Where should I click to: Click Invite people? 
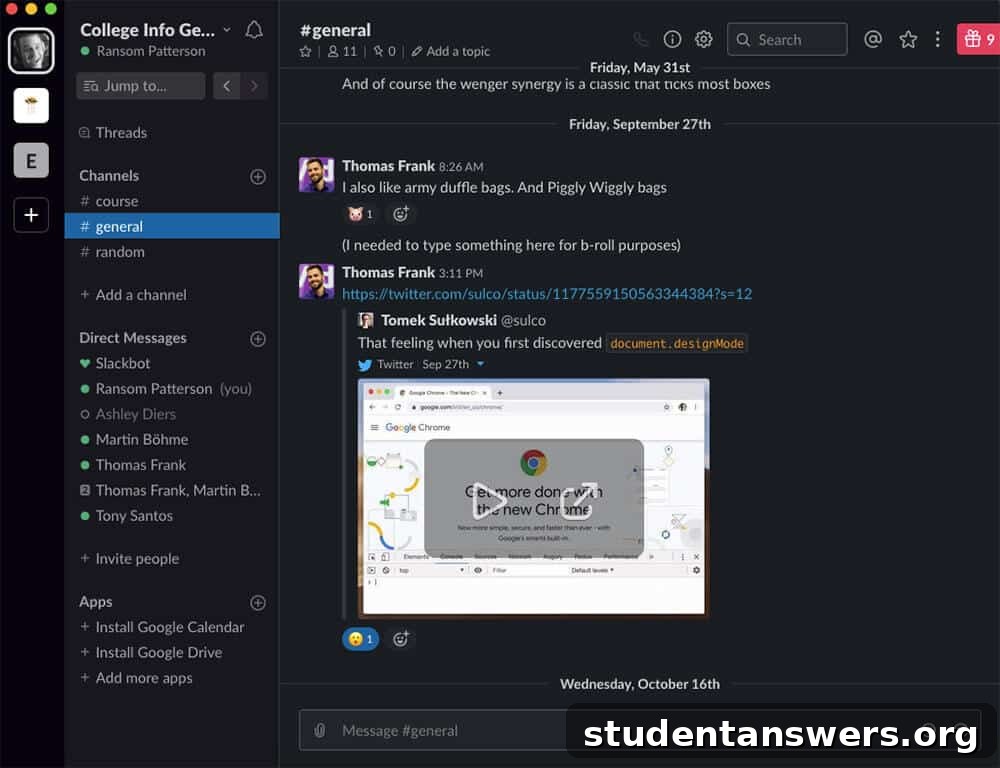click(129, 559)
